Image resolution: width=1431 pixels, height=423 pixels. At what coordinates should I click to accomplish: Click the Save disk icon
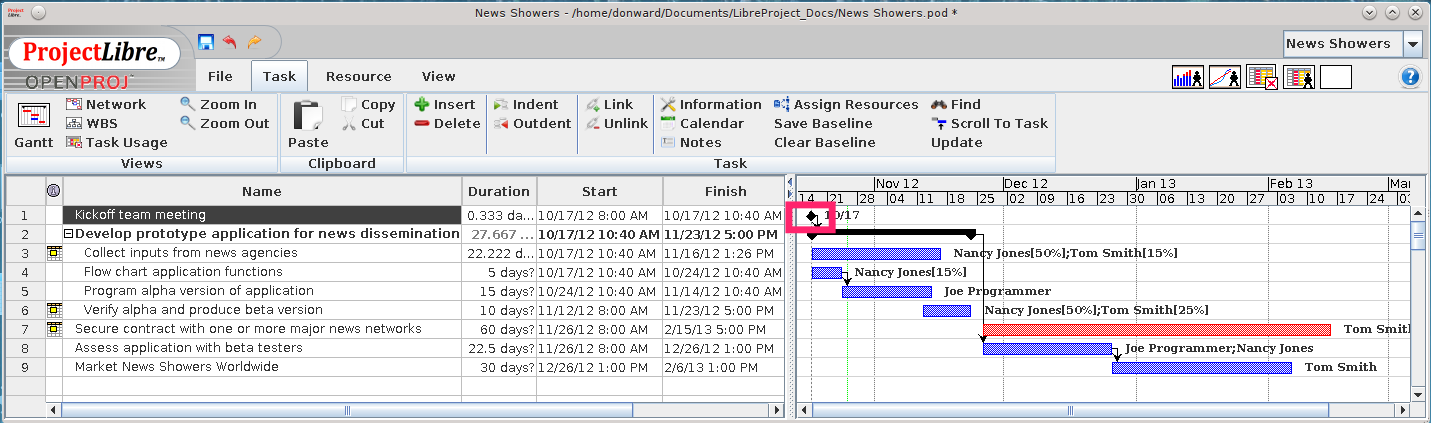tap(206, 42)
